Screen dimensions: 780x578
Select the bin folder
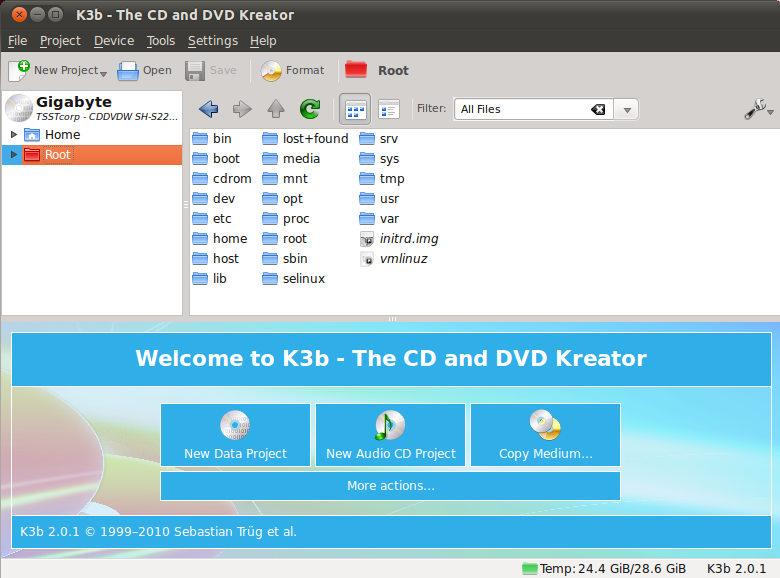tap(212, 138)
